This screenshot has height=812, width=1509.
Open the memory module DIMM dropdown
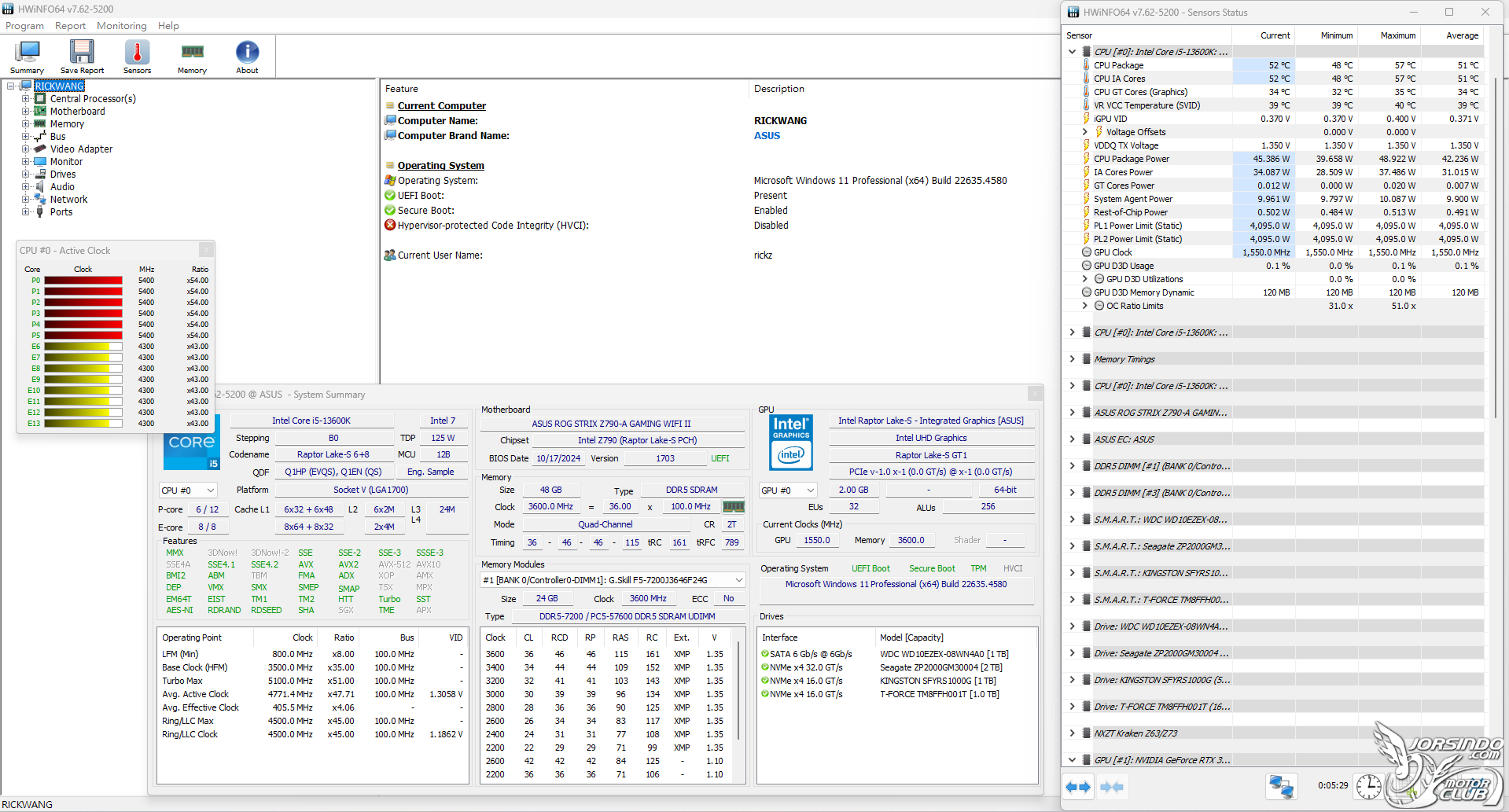click(x=613, y=580)
